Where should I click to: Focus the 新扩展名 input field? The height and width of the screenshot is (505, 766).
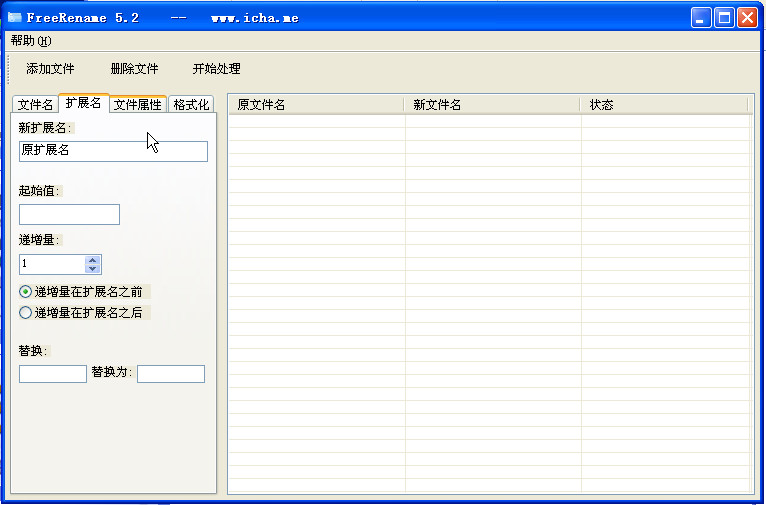(113, 151)
